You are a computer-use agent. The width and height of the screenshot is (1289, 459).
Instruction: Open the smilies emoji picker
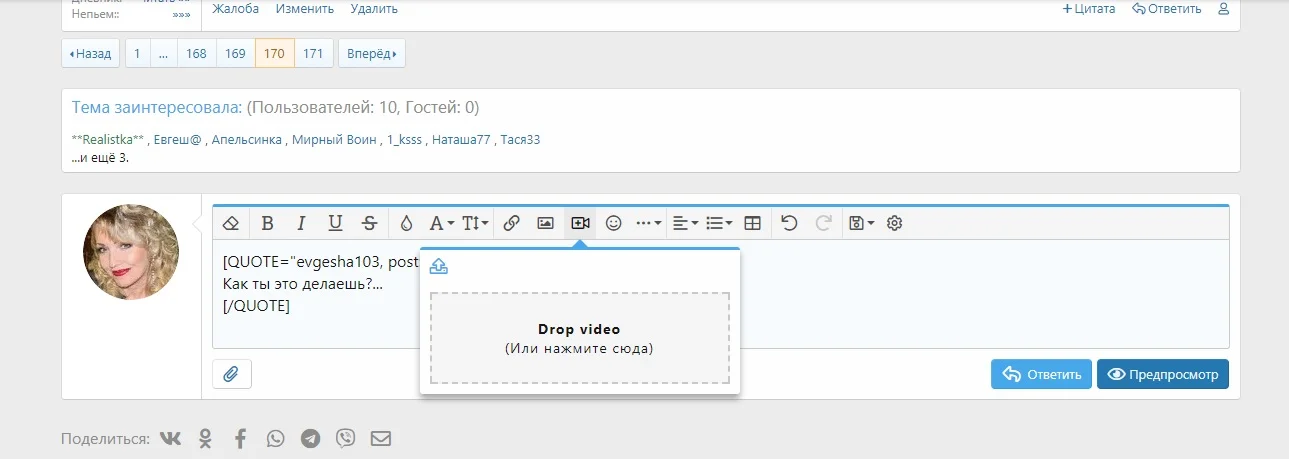pos(614,223)
